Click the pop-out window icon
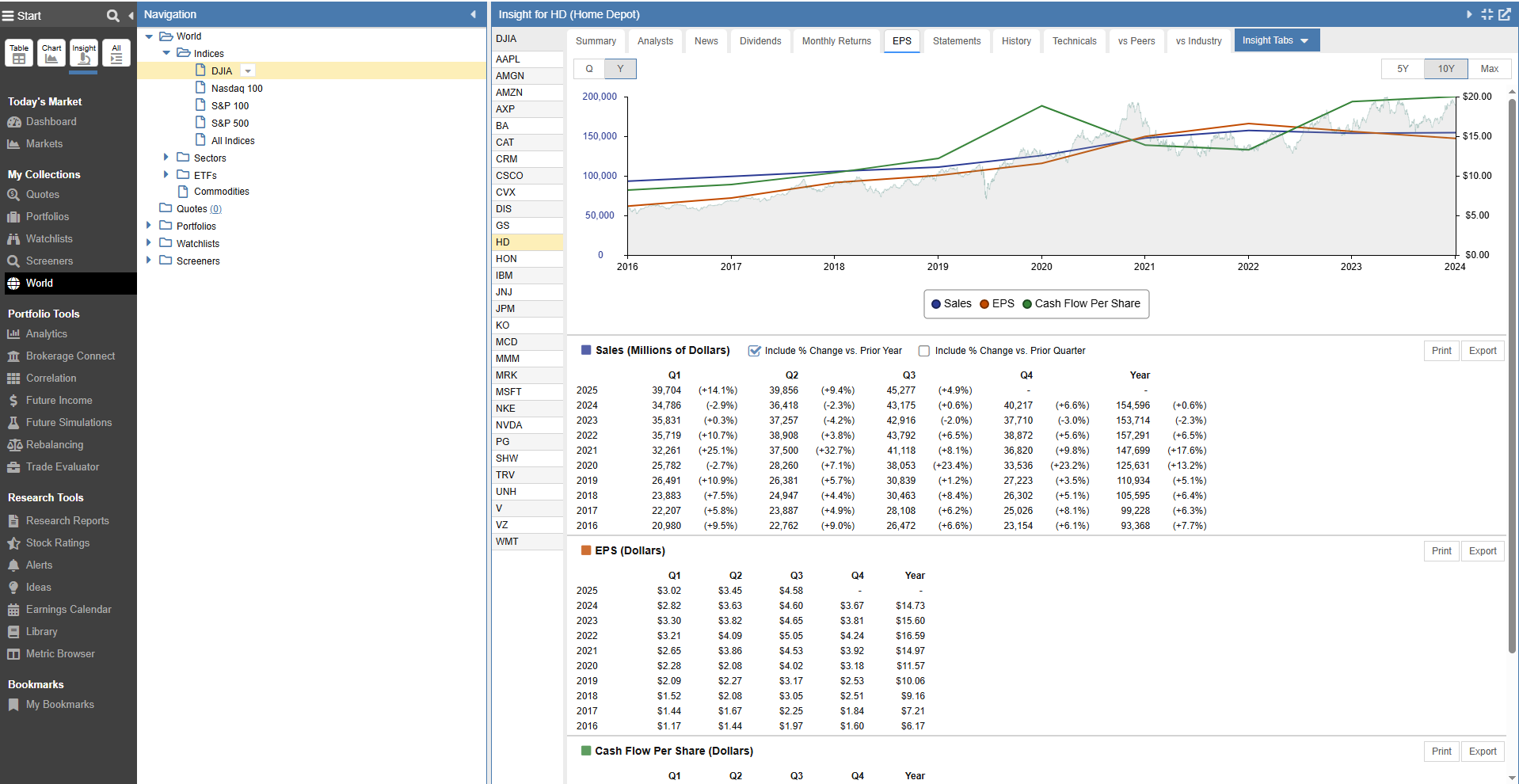The width and height of the screenshot is (1519, 784). tap(1504, 14)
